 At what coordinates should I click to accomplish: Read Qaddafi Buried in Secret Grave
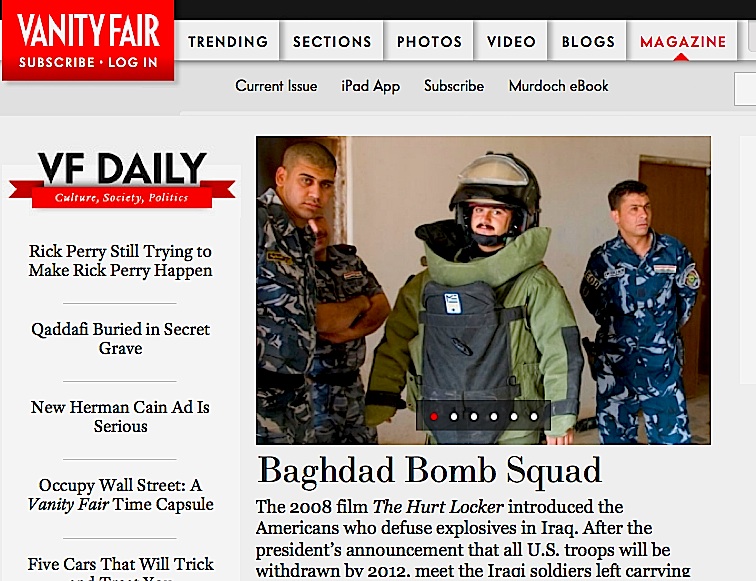pyautogui.click(x=121, y=338)
